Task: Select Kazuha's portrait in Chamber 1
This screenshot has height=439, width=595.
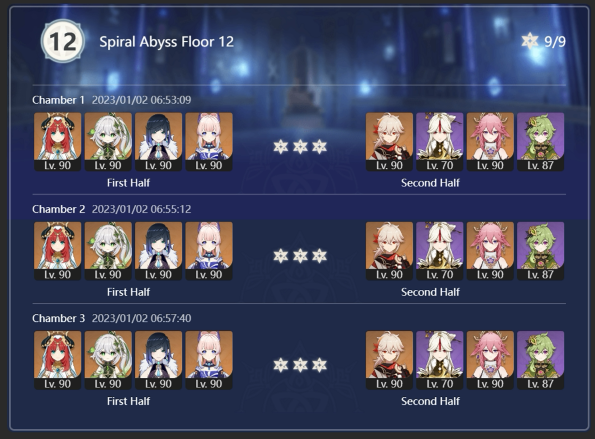Action: click(x=389, y=142)
